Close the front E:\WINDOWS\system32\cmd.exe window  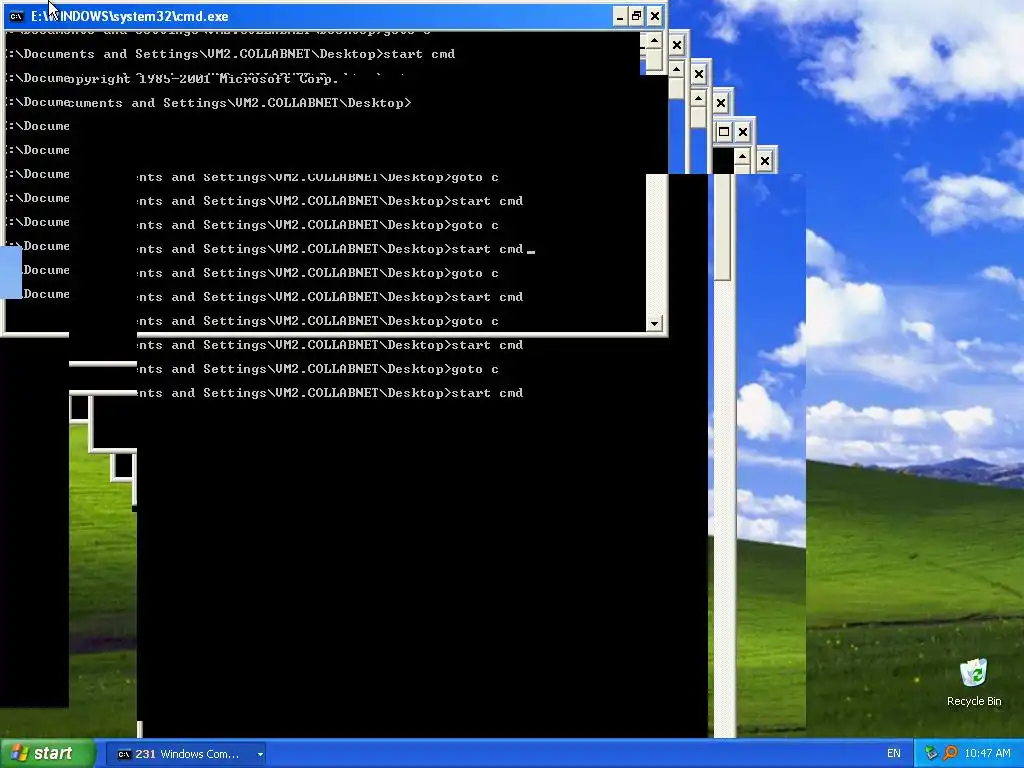click(654, 16)
